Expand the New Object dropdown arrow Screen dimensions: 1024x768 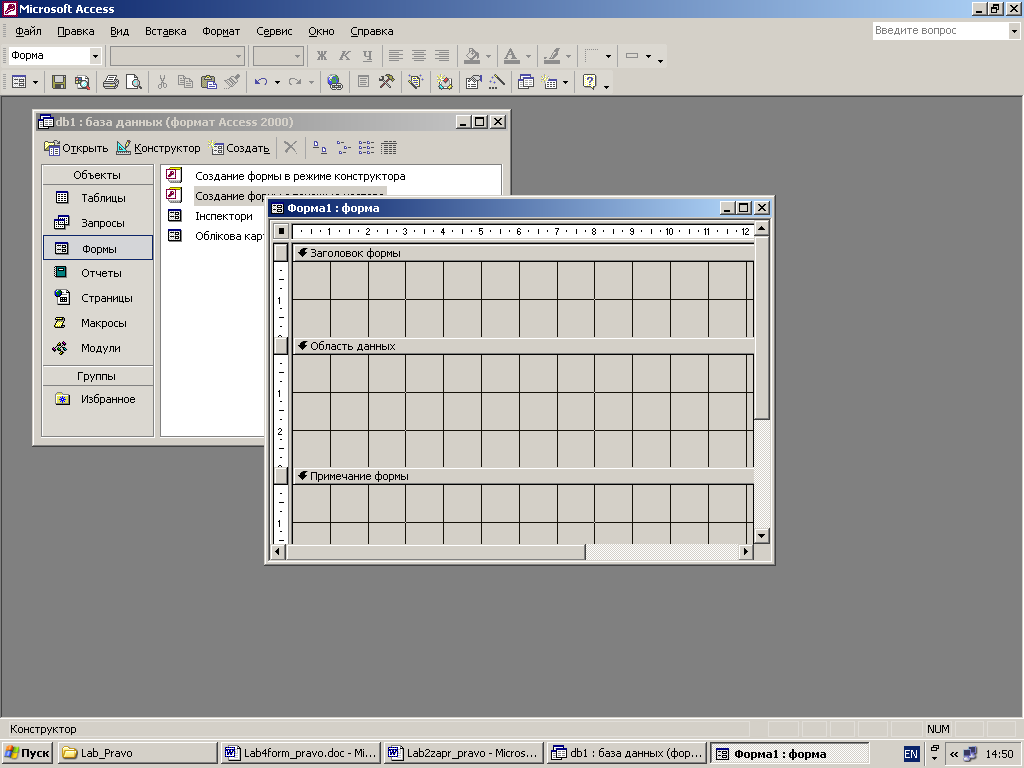[566, 82]
